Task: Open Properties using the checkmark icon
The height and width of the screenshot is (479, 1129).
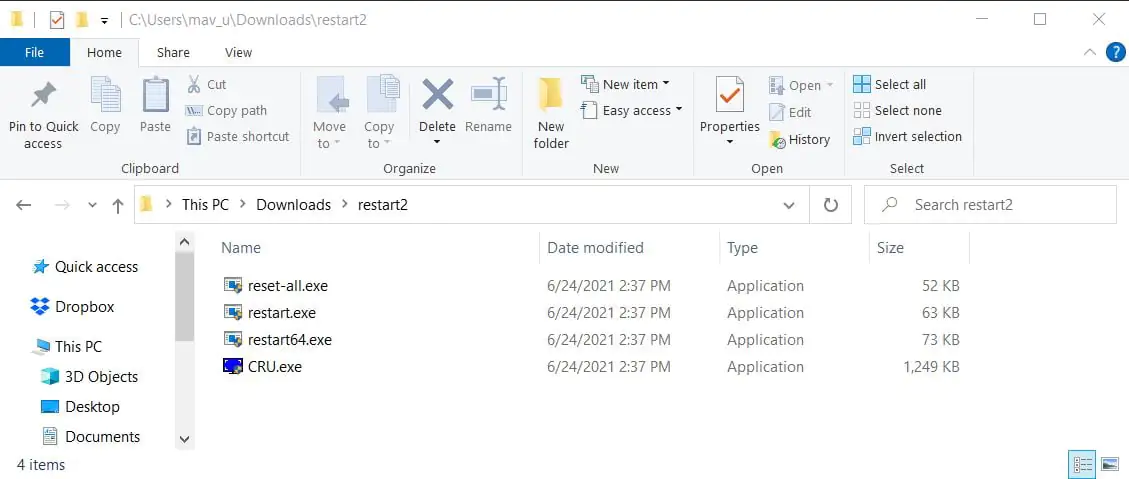Action: click(729, 96)
